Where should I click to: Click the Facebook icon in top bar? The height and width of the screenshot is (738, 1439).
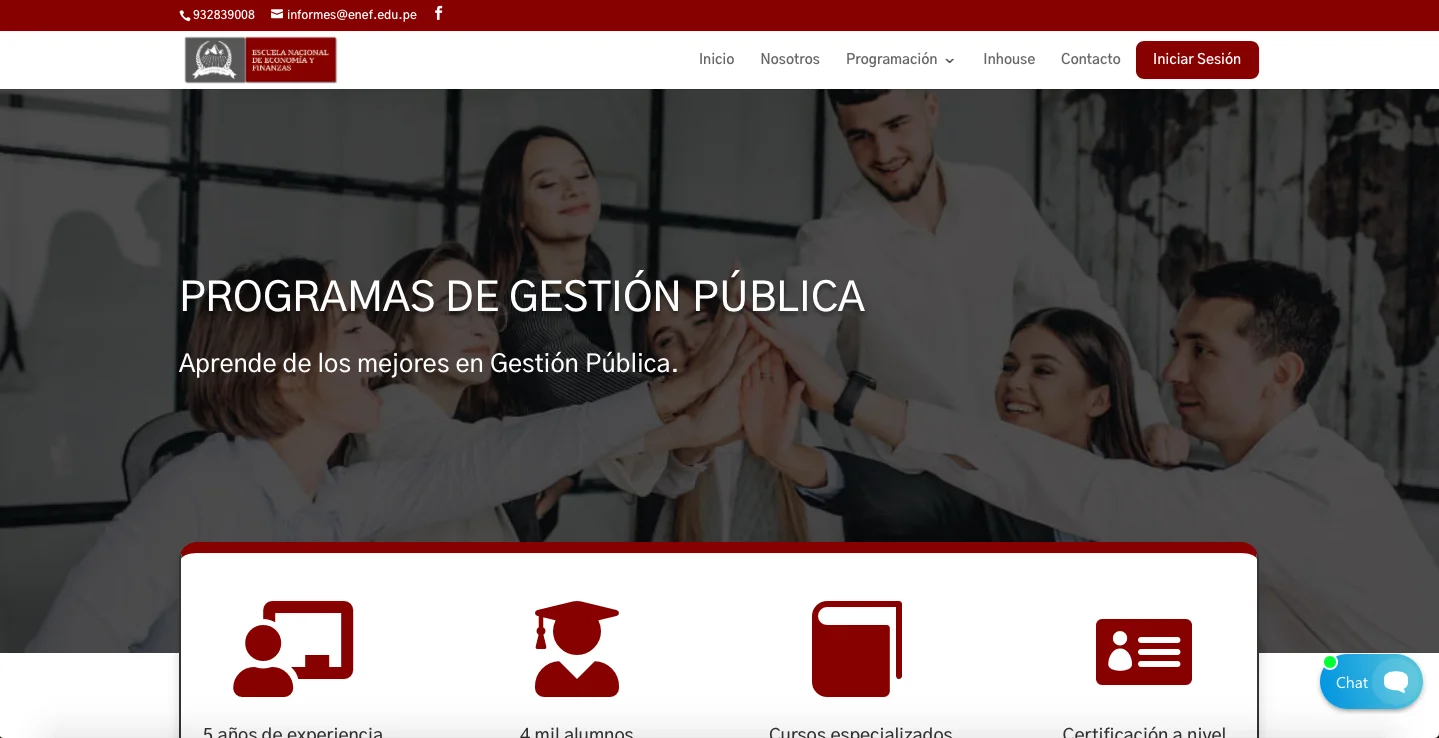point(438,14)
